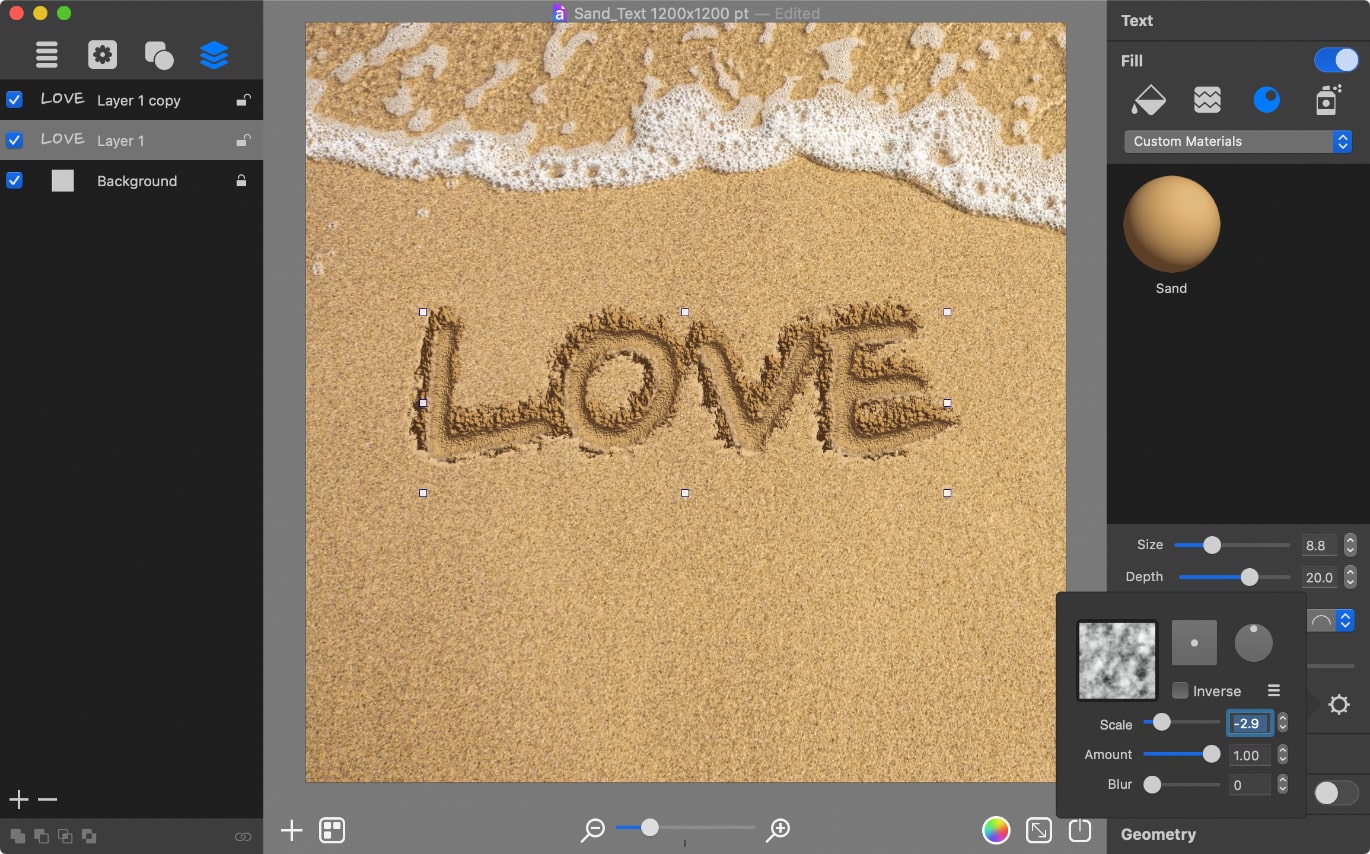This screenshot has width=1370, height=854.
Task: Open the gear settings icon in left sidebar
Action: pyautogui.click(x=102, y=55)
